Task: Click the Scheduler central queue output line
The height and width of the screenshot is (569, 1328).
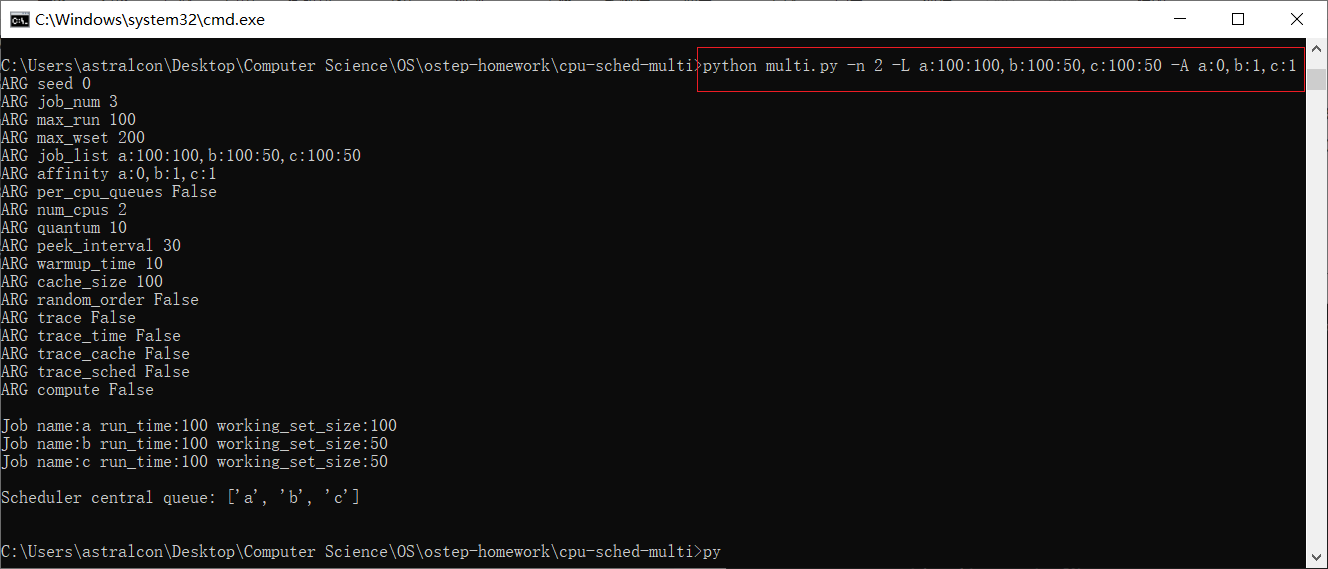Action: tap(181, 498)
